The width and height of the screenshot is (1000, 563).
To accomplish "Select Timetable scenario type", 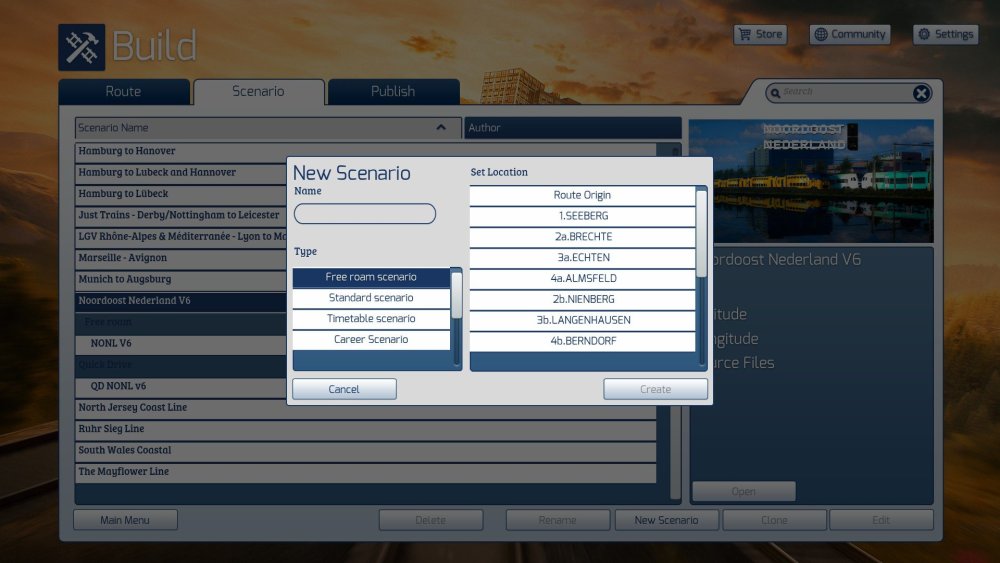I will click(x=371, y=319).
